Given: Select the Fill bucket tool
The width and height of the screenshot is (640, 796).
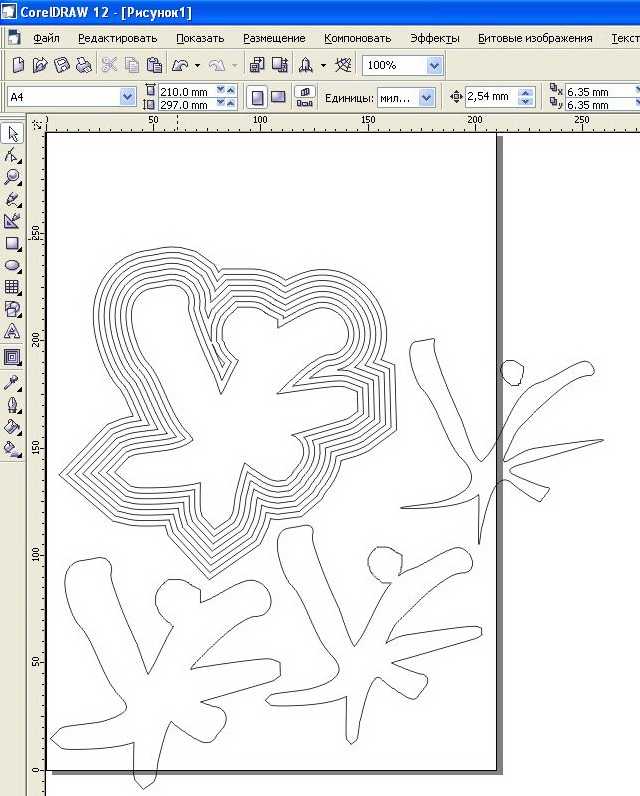Looking at the screenshot, I should click(x=12, y=427).
